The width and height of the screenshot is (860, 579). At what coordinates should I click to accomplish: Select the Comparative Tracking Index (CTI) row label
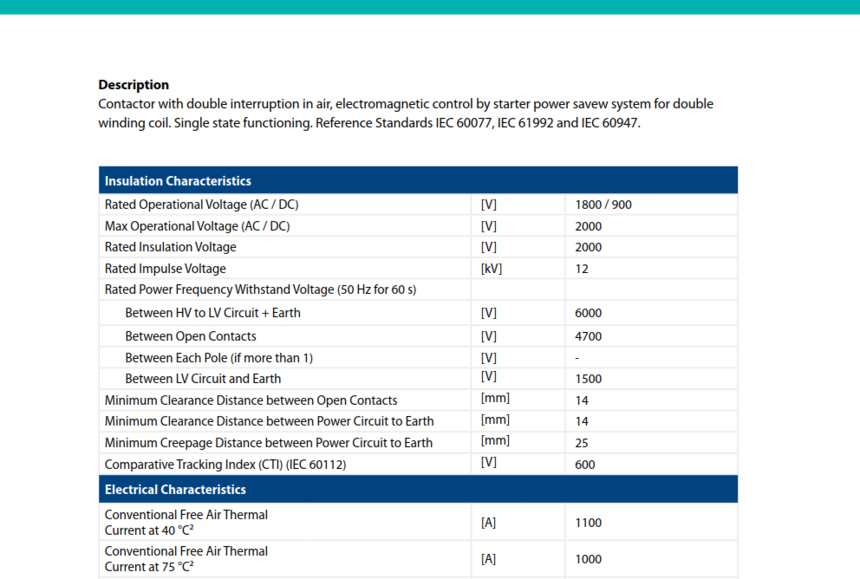coord(225,464)
